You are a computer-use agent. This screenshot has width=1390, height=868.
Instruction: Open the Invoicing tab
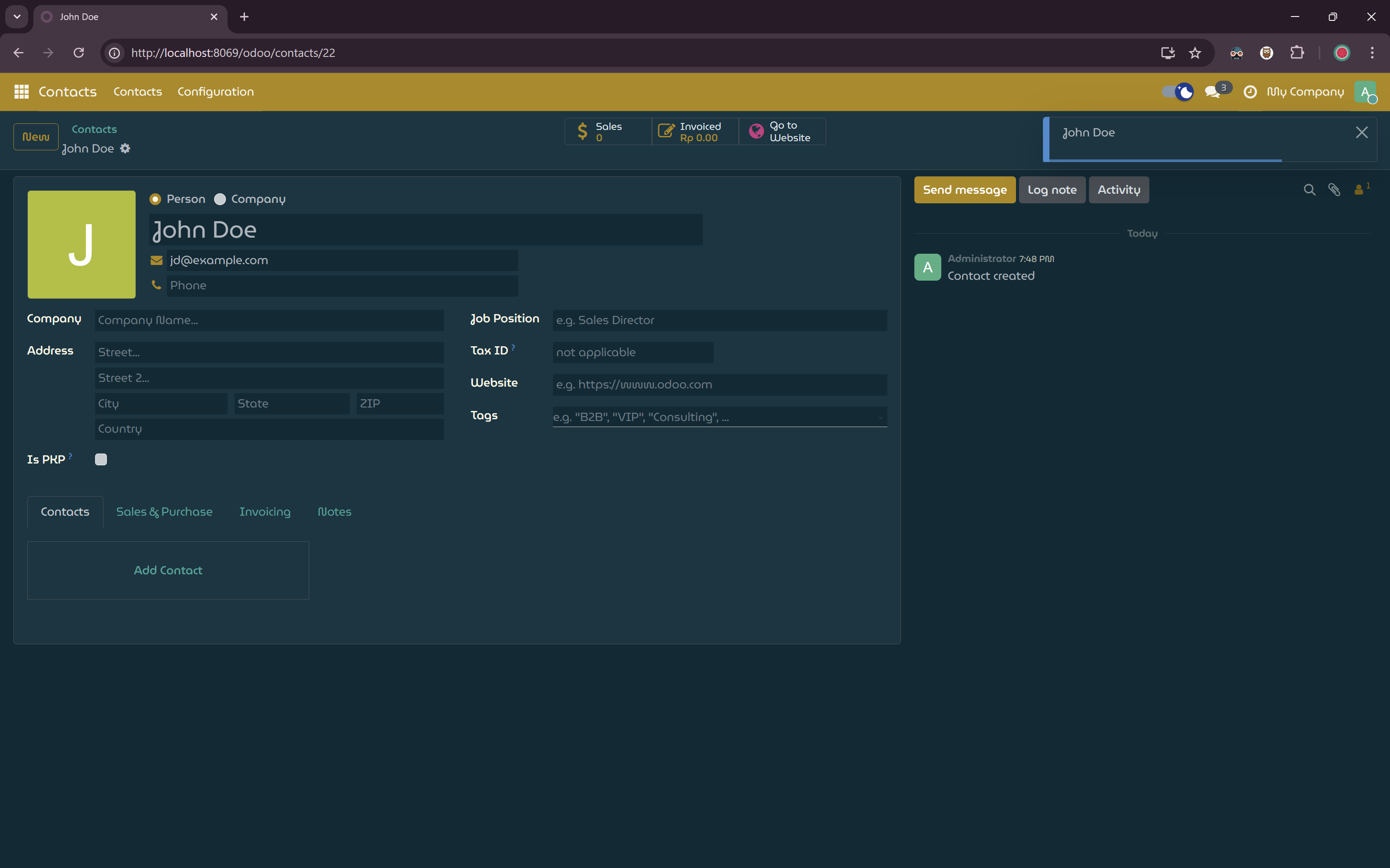tap(265, 511)
